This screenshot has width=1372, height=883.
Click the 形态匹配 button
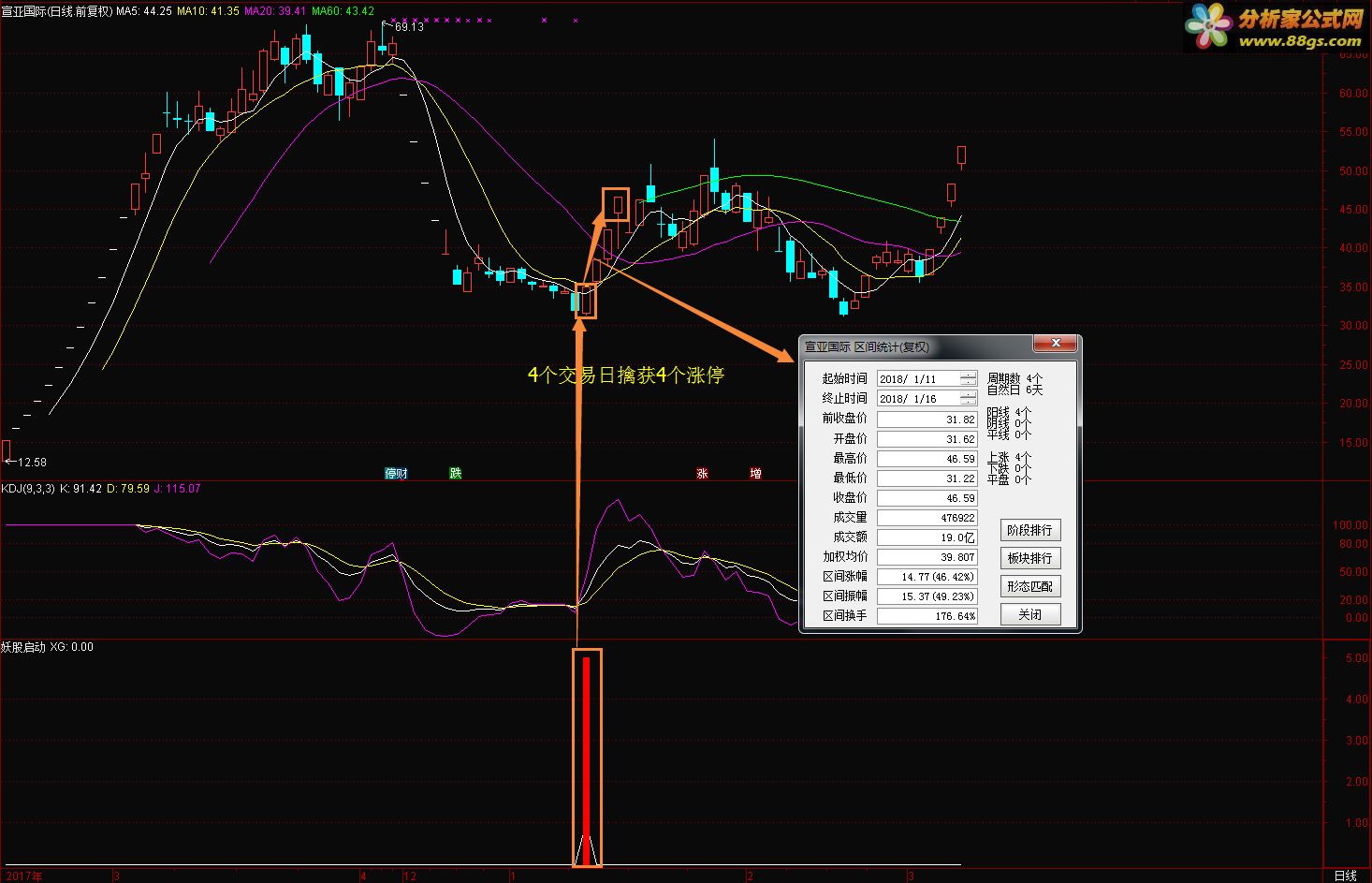1029,586
